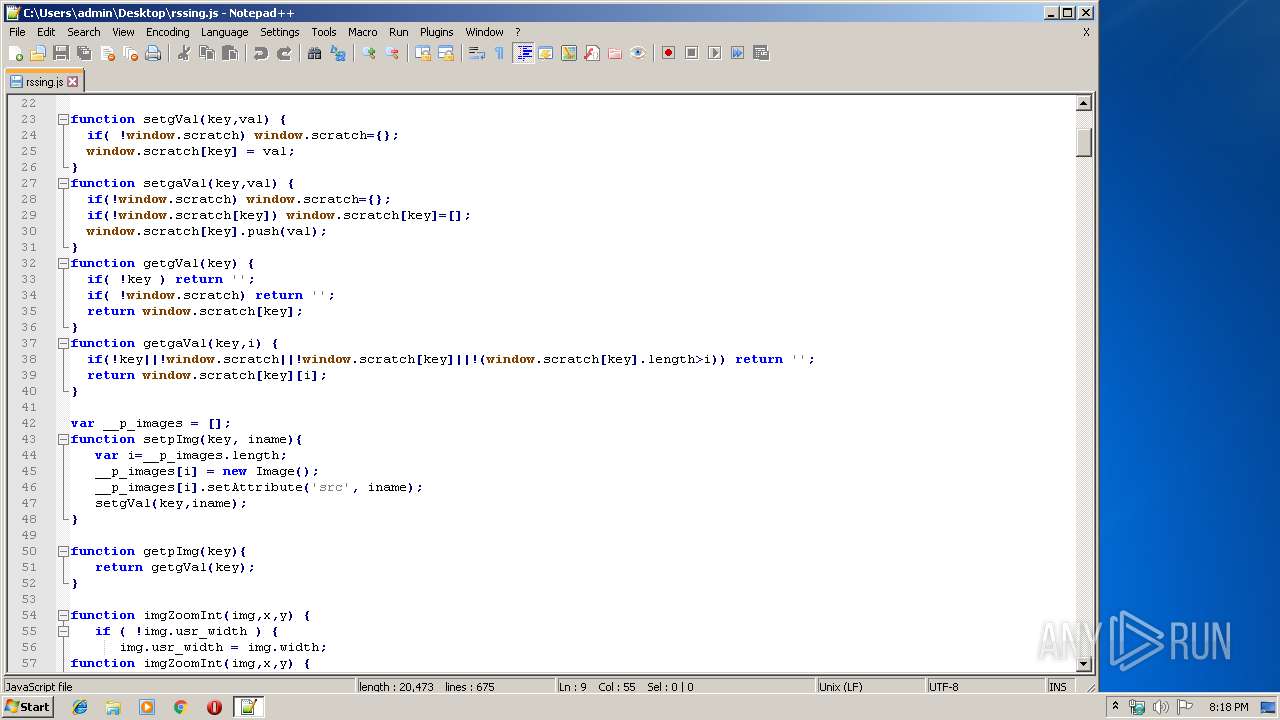Close the rssing.js tab with its red X
The image size is (1280, 720).
[x=72, y=82]
